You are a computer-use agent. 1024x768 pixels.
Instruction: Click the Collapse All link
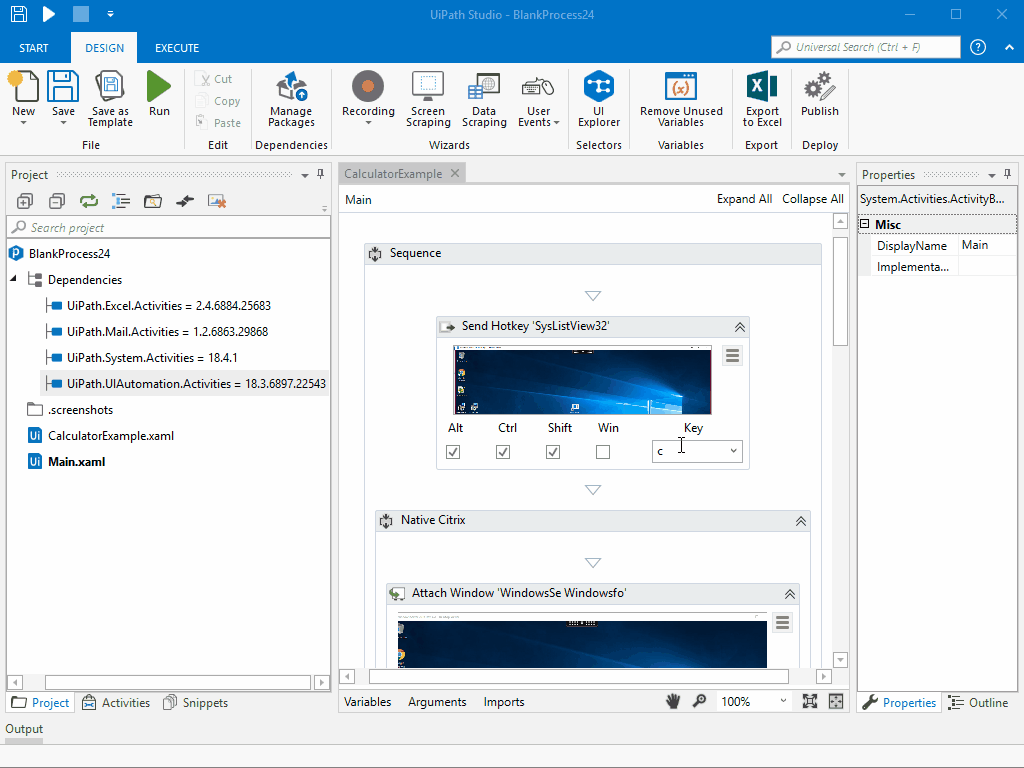point(813,199)
